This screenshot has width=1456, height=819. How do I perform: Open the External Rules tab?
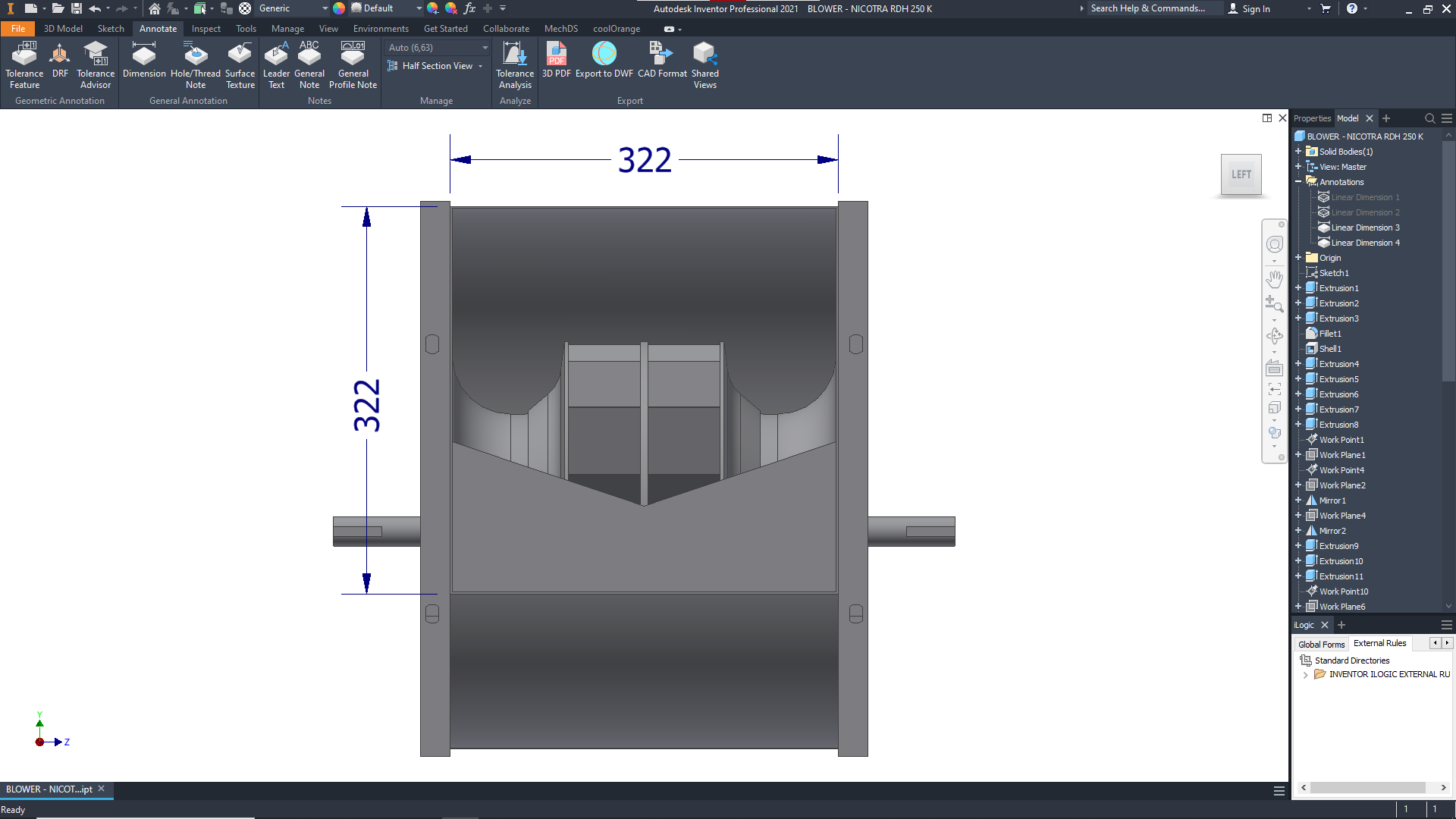(1379, 643)
